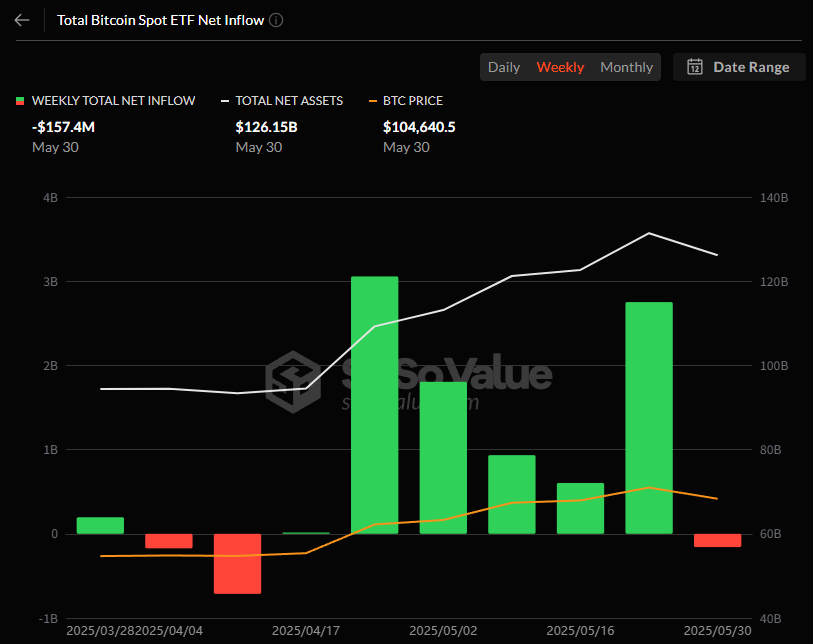Click the 2025/05/30 axis date label

[718, 631]
